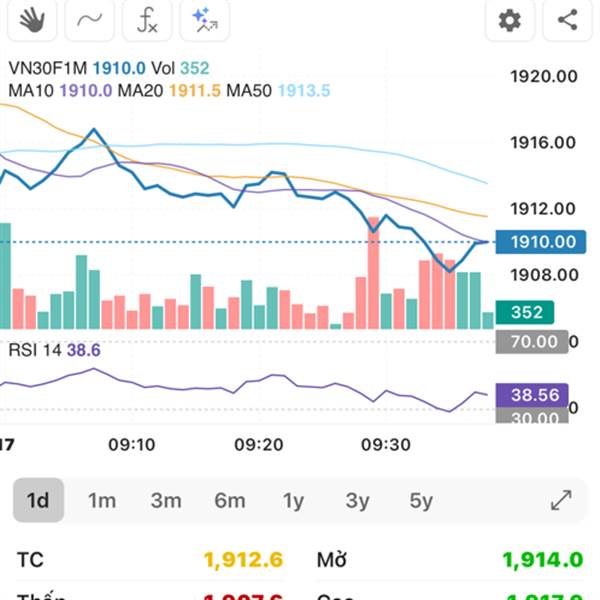The image size is (600, 600).
Task: Select the 1d time range
Action: click(x=38, y=500)
